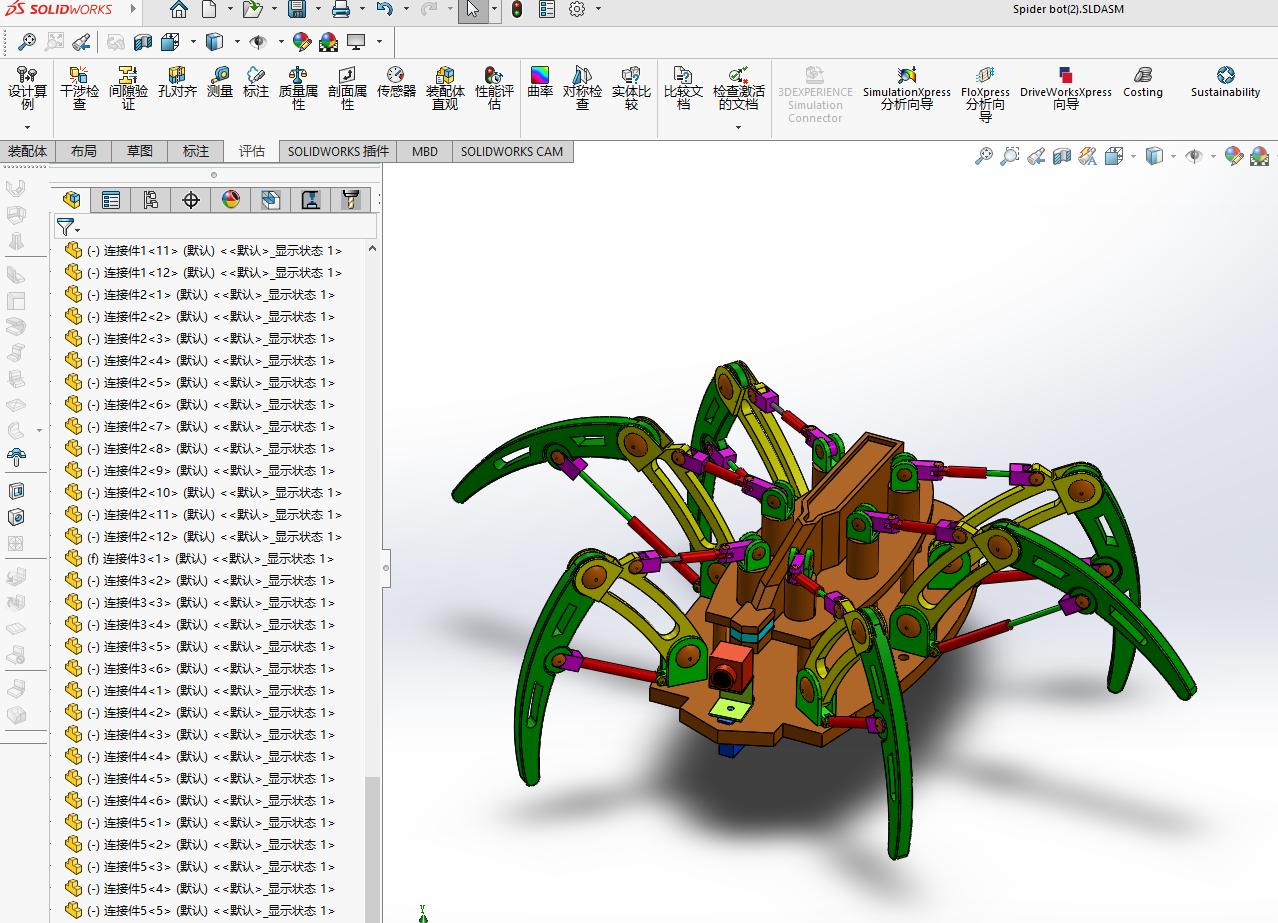Open the Options gear dropdown arrow
Viewport: 1278px width, 923px height.
(x=598, y=10)
